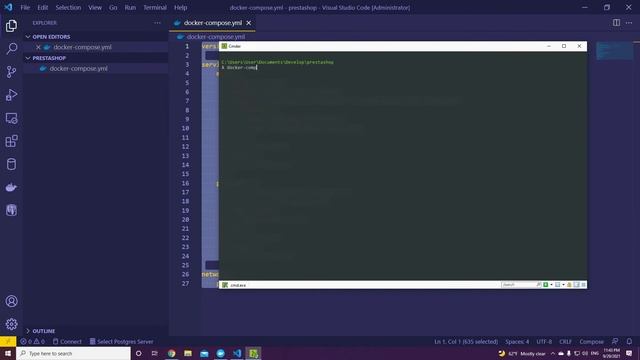Open the PostgreSQL elephant view

(11, 210)
